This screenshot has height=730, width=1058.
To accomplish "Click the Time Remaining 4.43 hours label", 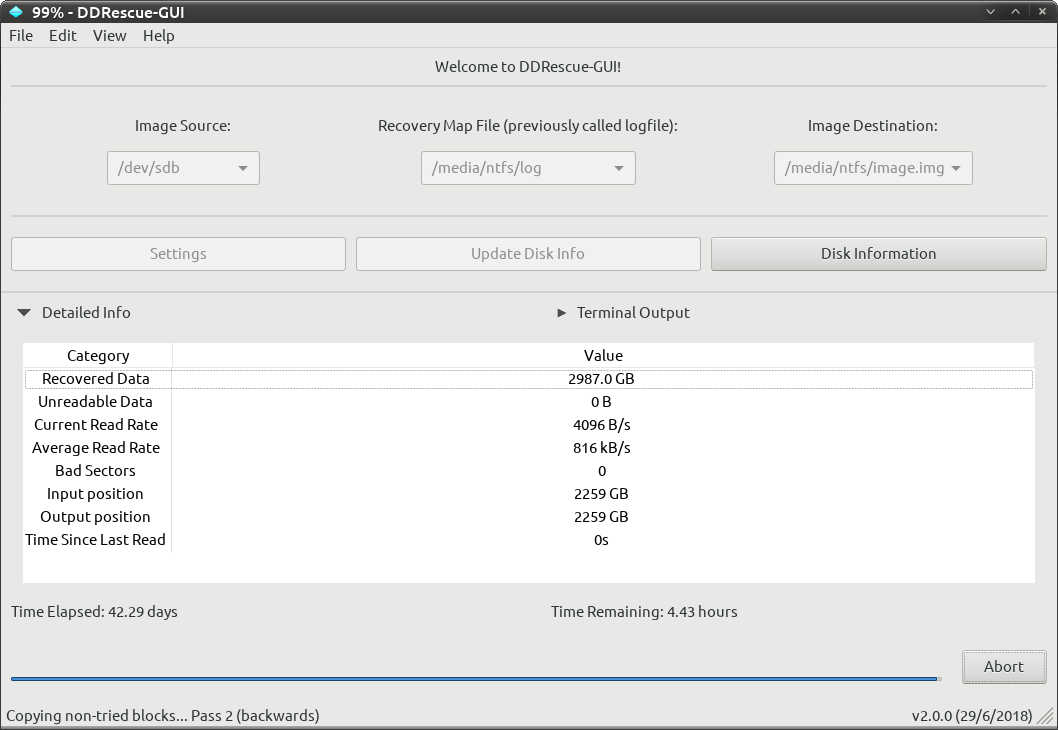I will point(644,612).
